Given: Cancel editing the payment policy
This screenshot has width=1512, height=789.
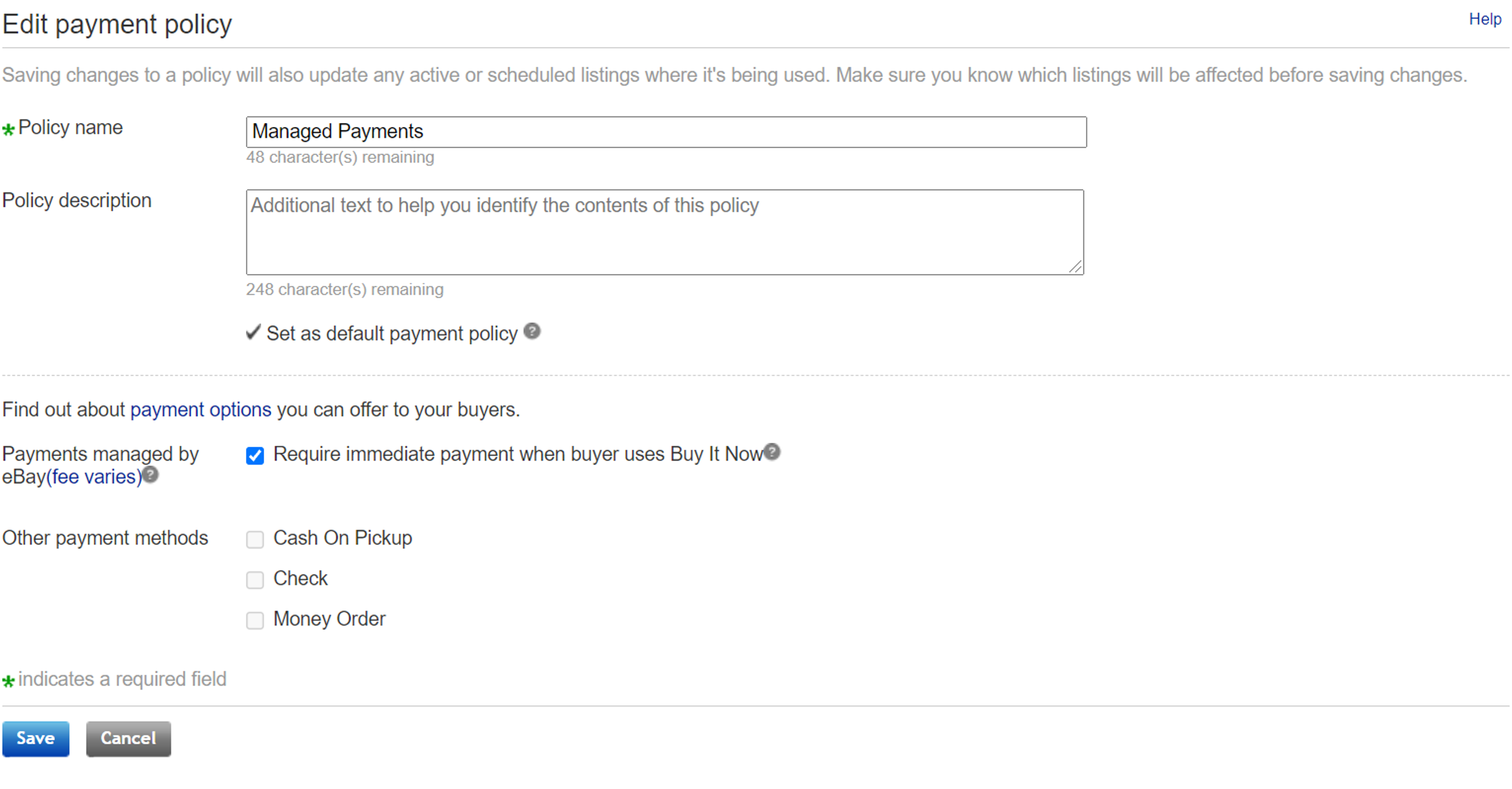Looking at the screenshot, I should (x=129, y=739).
